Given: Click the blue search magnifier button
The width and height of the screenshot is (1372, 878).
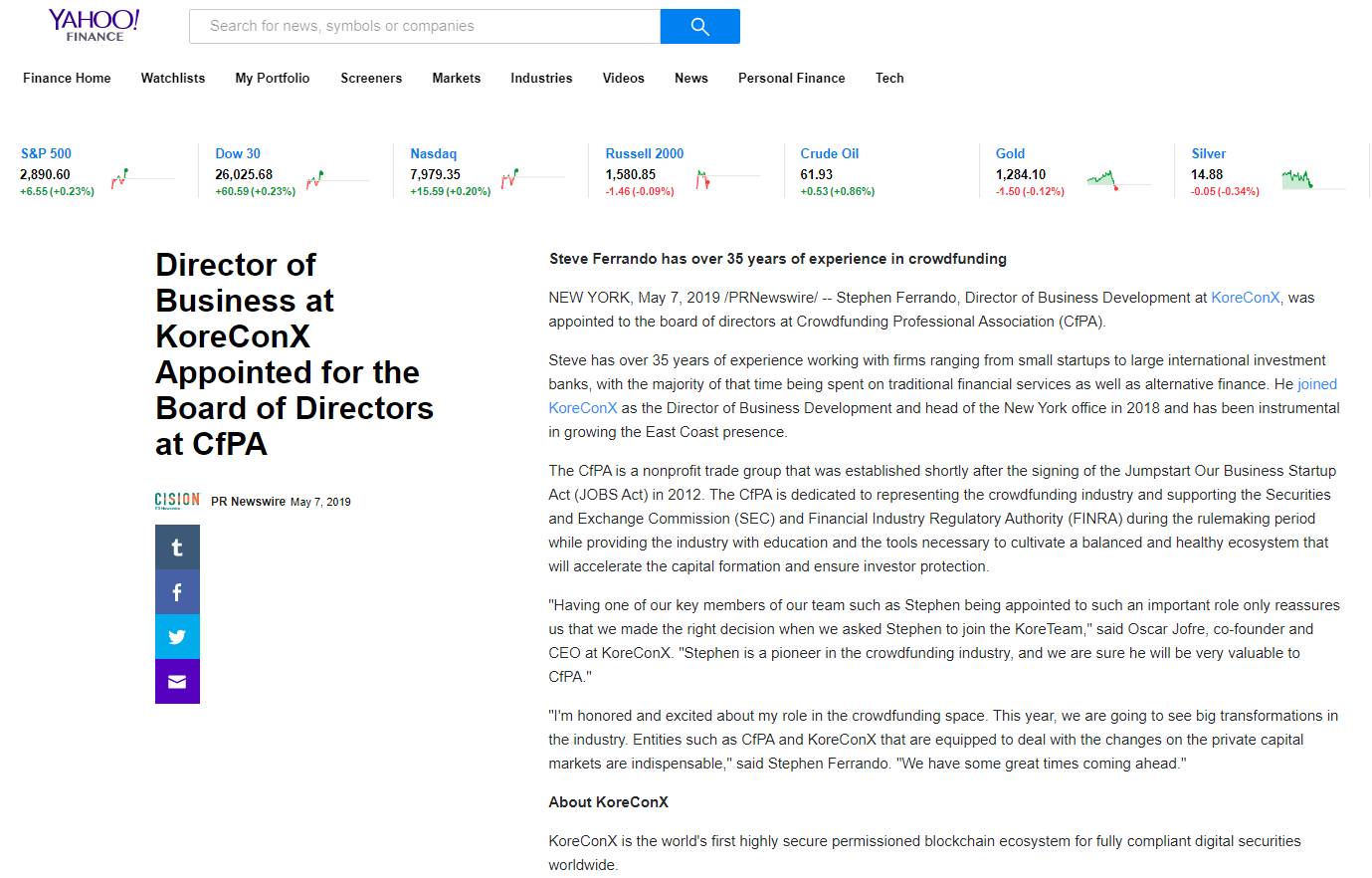Looking at the screenshot, I should [699, 26].
